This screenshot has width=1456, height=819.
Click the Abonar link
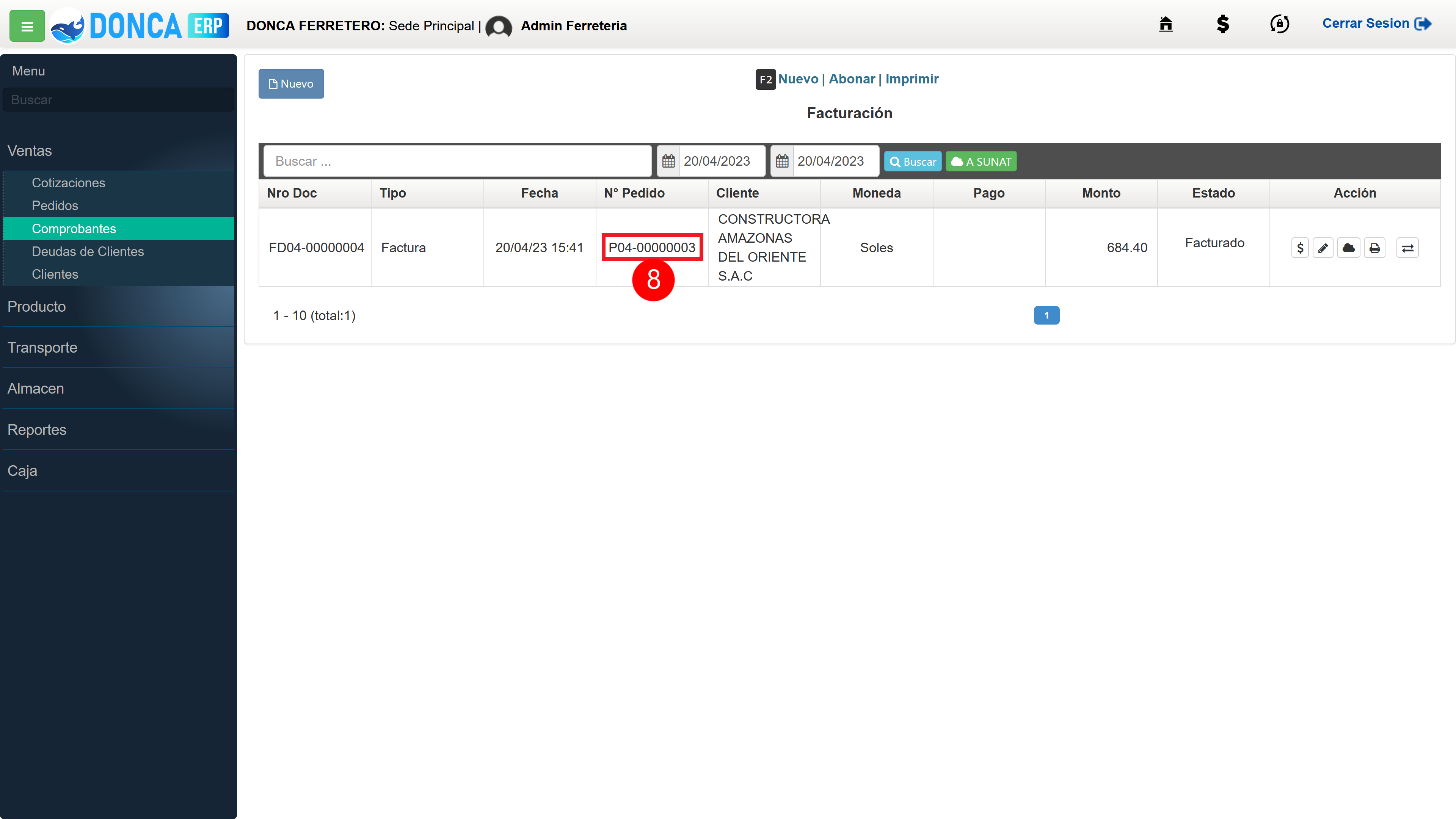tap(851, 79)
